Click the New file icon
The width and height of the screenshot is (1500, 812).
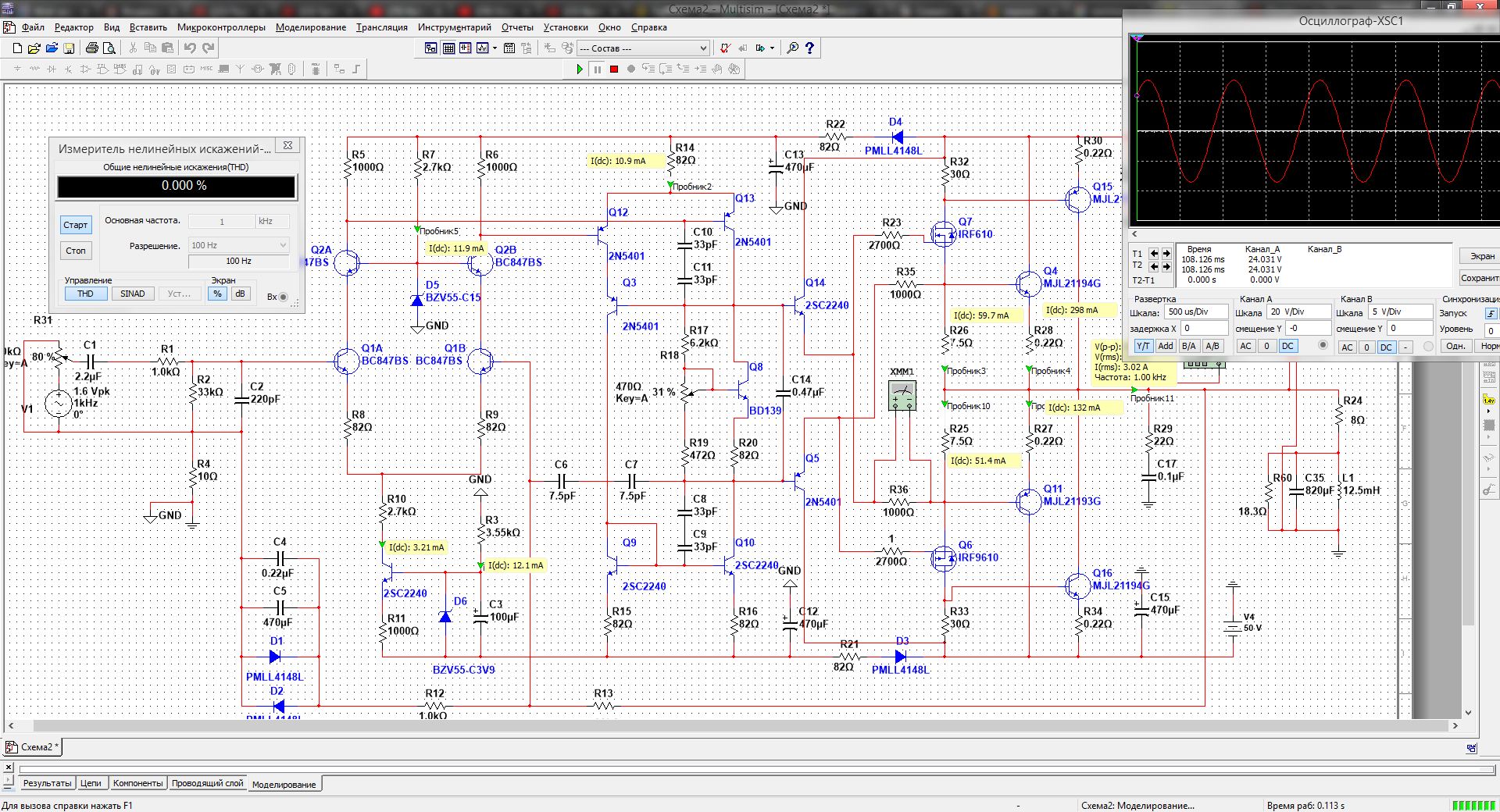click(x=17, y=48)
